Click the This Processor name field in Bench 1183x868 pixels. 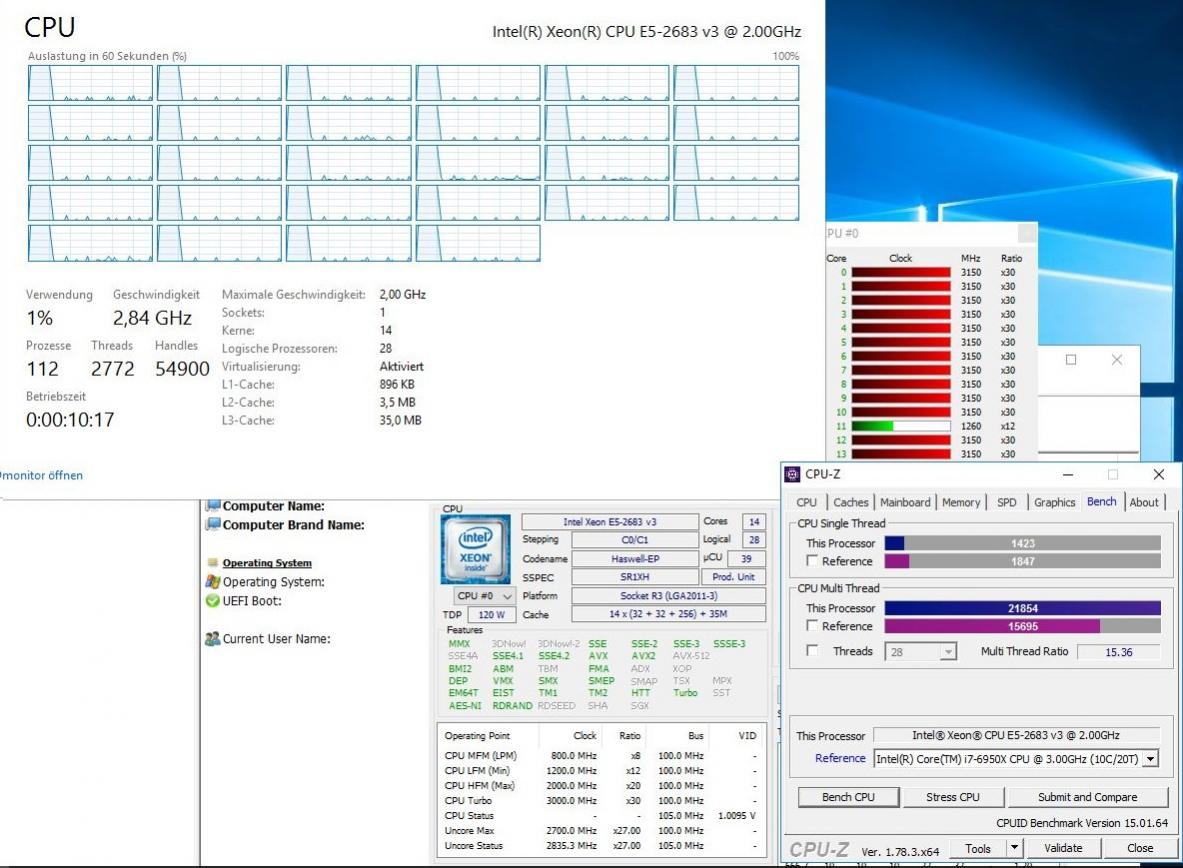pyautogui.click(x=1016, y=735)
